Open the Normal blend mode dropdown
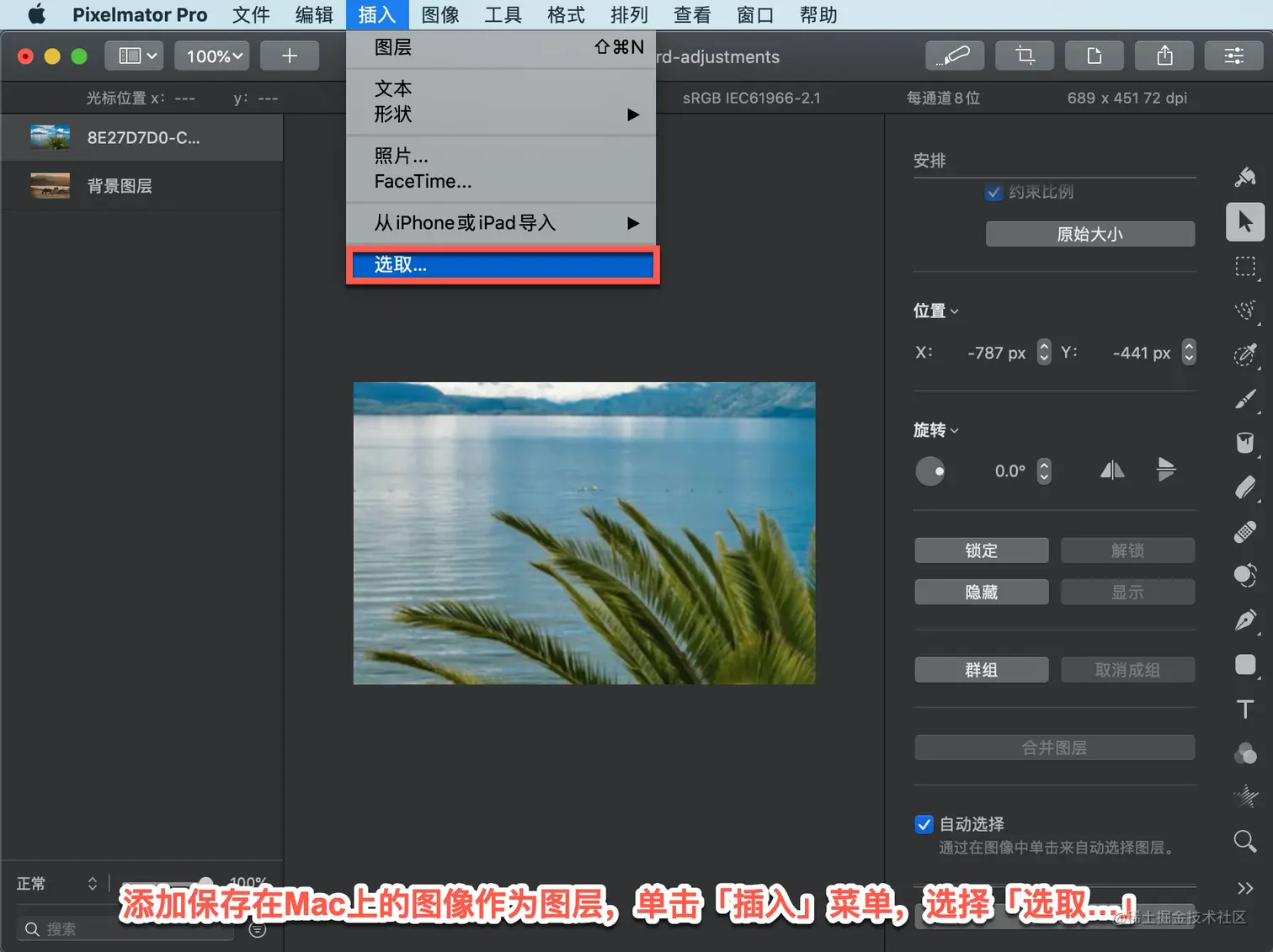 tap(57, 884)
